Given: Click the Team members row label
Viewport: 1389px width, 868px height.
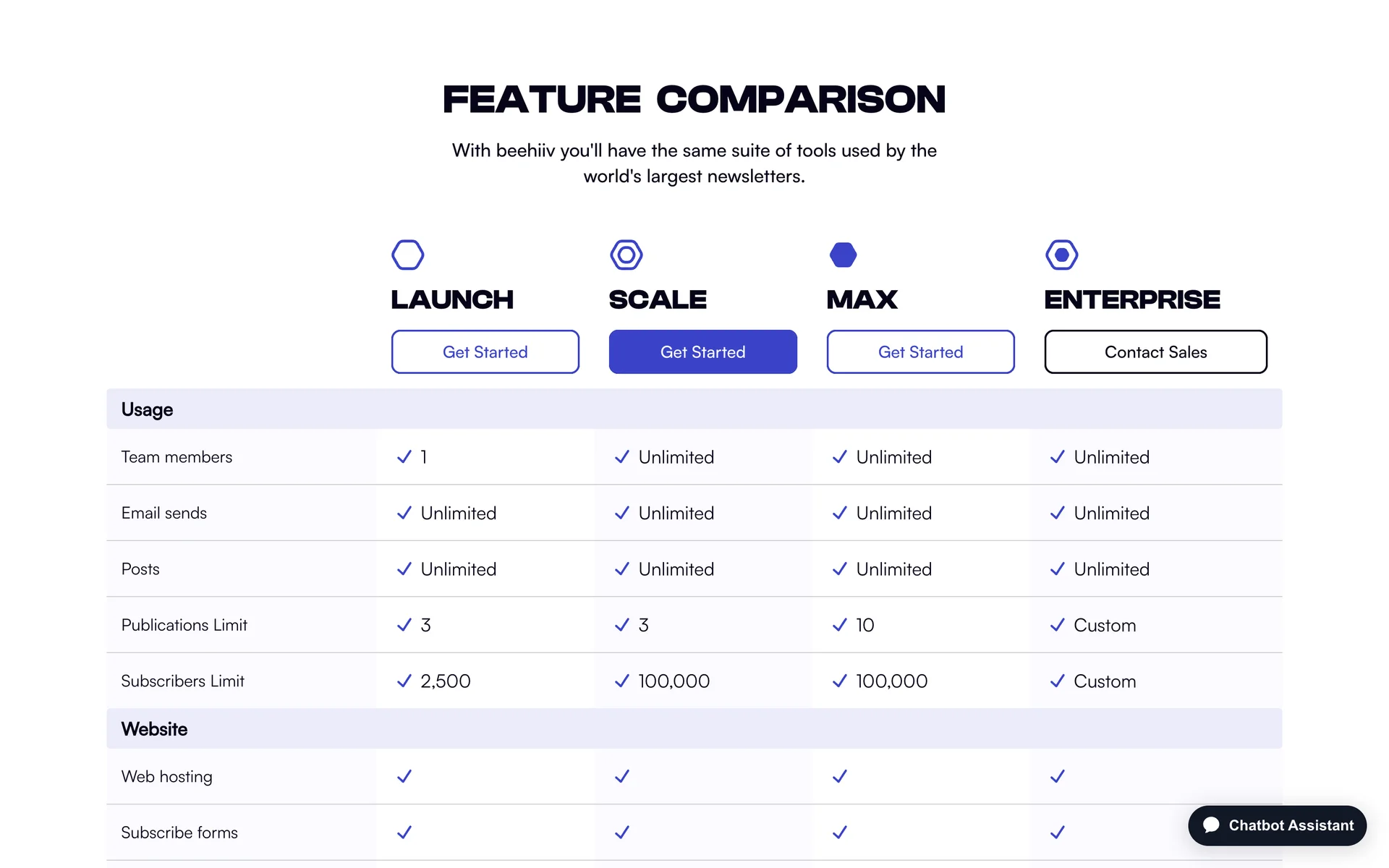Looking at the screenshot, I should (177, 457).
